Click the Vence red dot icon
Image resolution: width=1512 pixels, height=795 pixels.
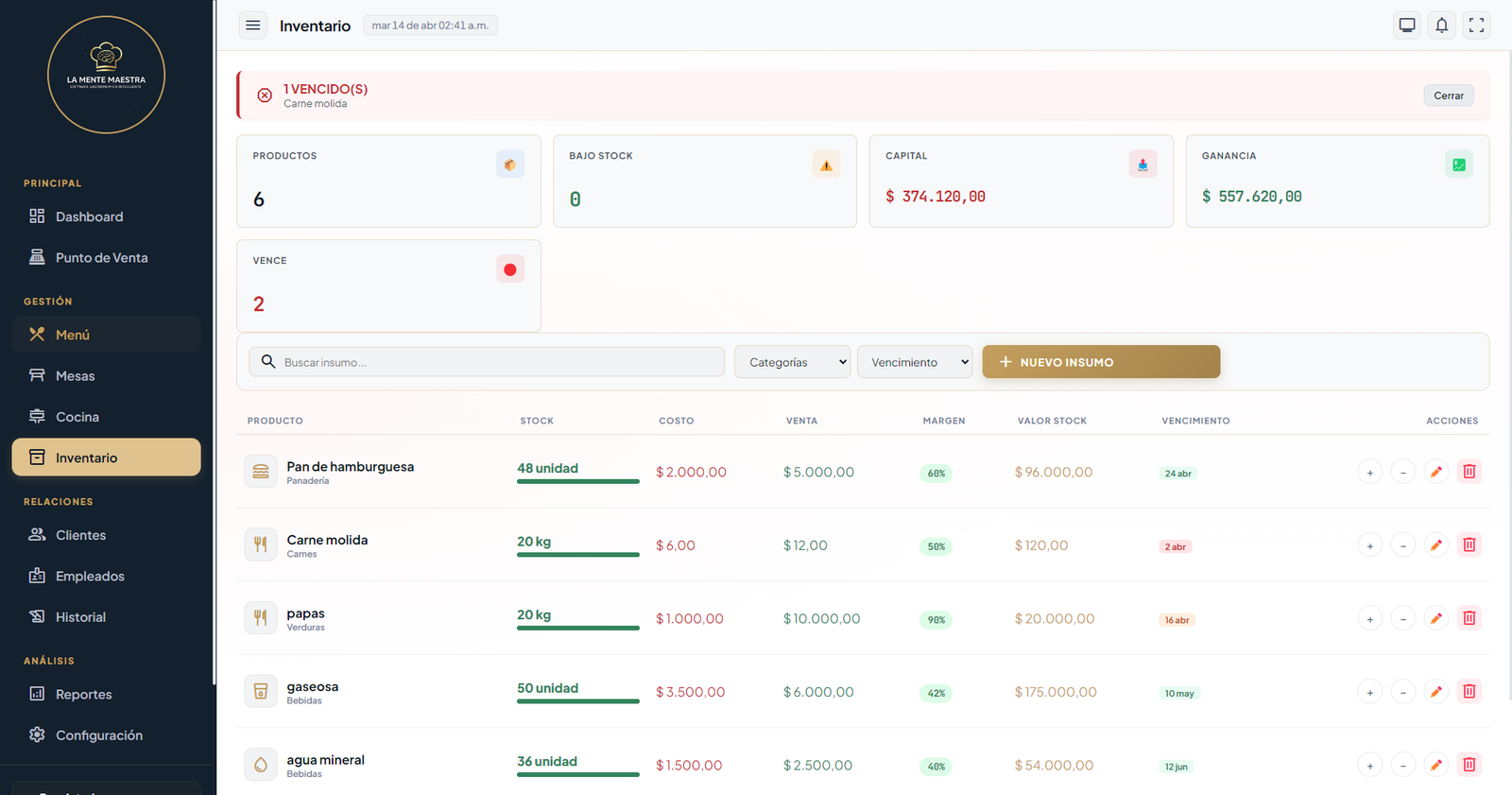pos(510,269)
